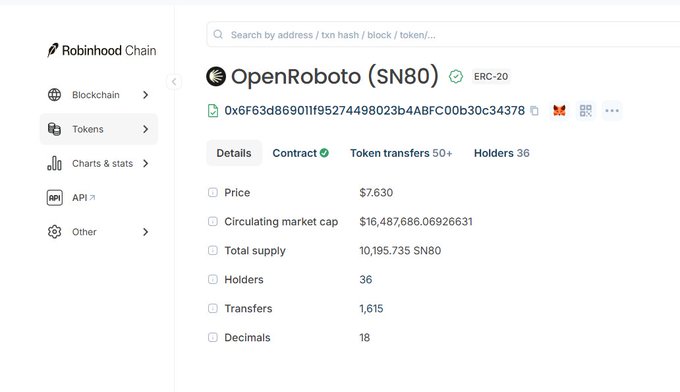Open the Holders 36 tab
This screenshot has width=680, height=392.
pos(501,153)
